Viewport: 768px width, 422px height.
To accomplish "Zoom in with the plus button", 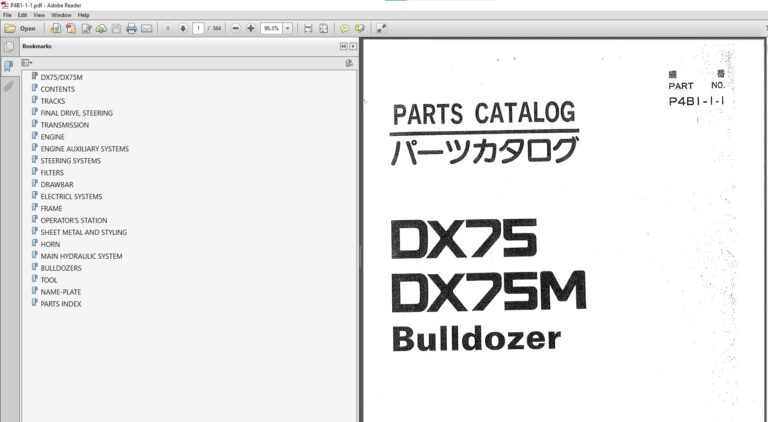I will point(251,28).
